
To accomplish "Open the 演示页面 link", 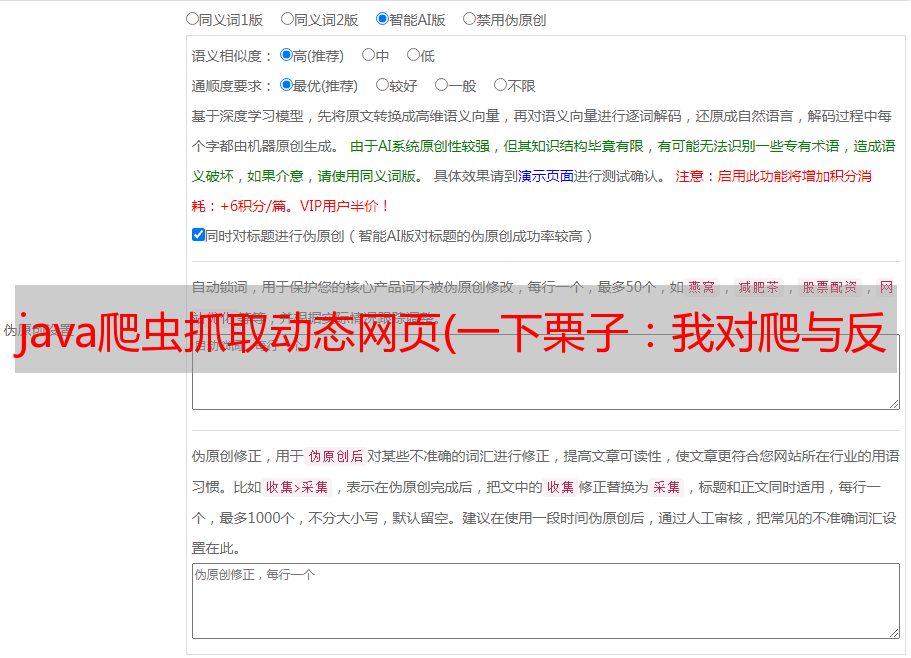I will (x=546, y=176).
